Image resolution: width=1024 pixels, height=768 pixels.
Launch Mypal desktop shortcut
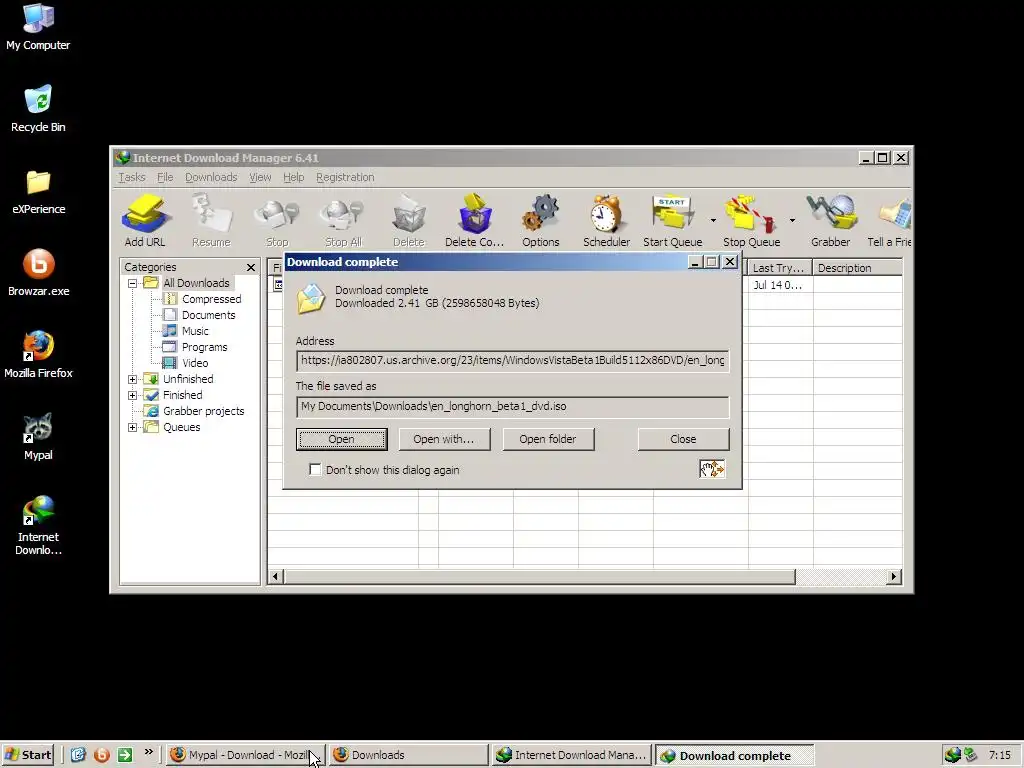tap(38, 437)
